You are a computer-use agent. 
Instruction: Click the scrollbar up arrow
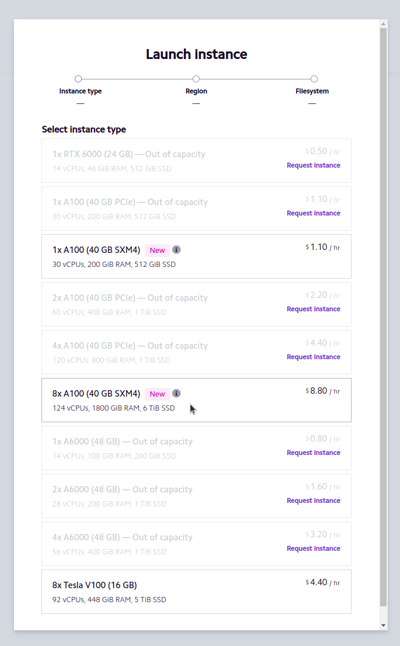(384, 24)
